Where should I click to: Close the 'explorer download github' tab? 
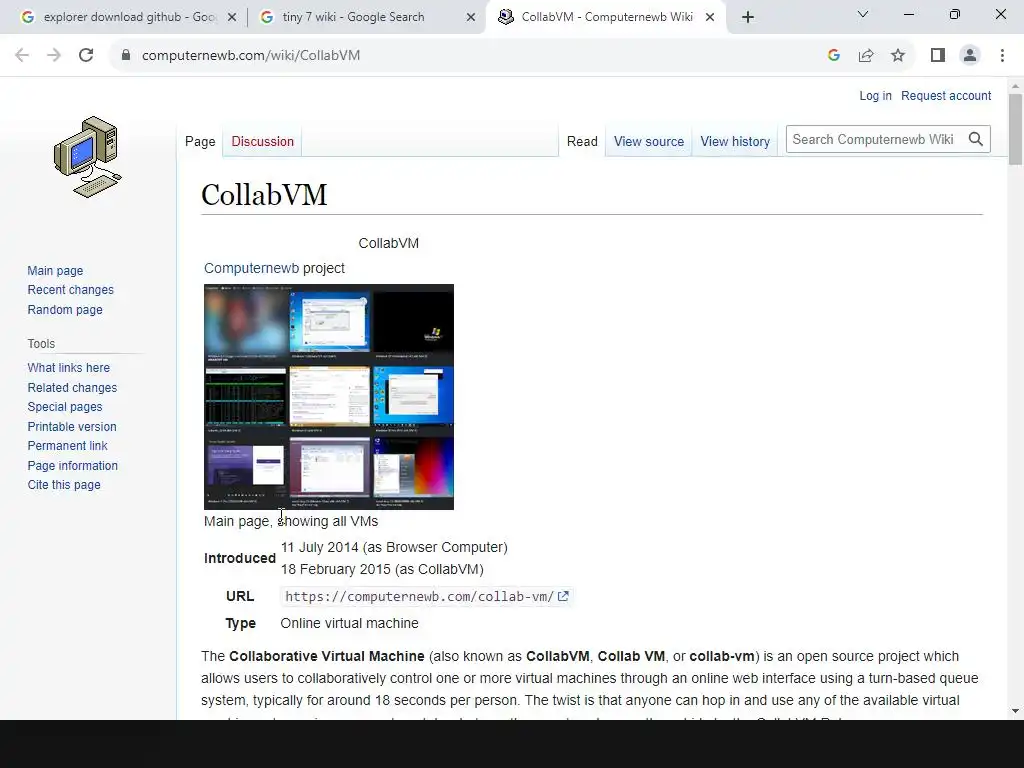click(232, 17)
